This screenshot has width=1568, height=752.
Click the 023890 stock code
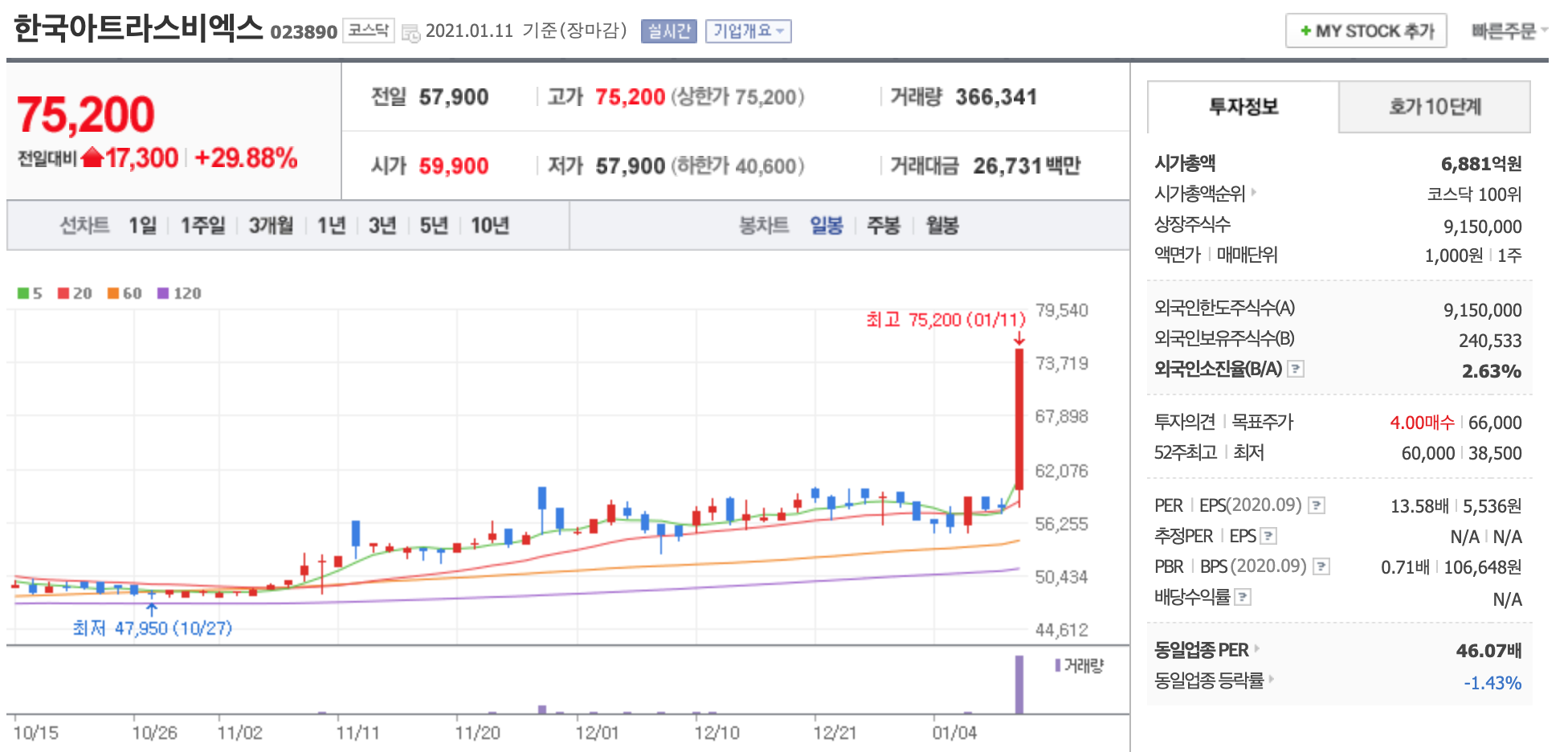pos(304,32)
